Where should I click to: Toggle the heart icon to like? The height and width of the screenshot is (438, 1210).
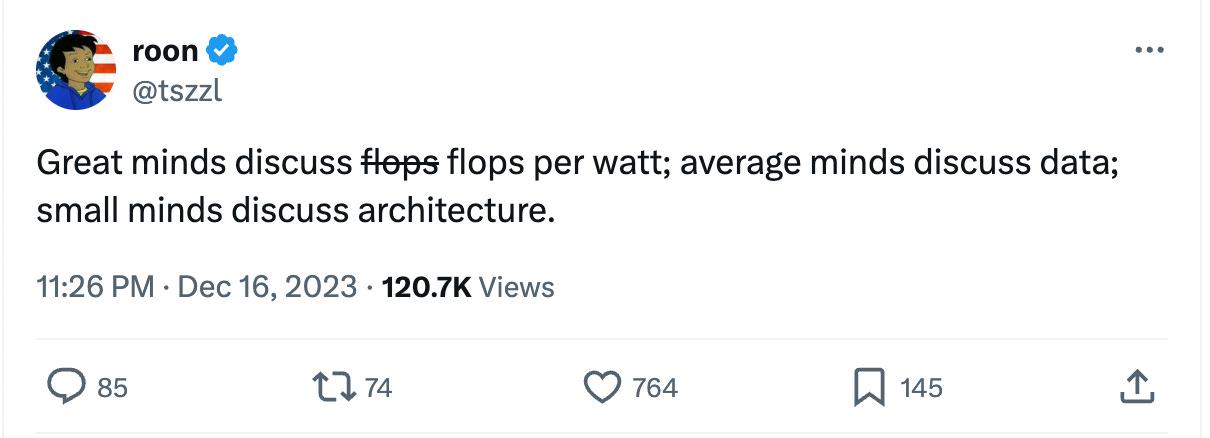point(601,387)
